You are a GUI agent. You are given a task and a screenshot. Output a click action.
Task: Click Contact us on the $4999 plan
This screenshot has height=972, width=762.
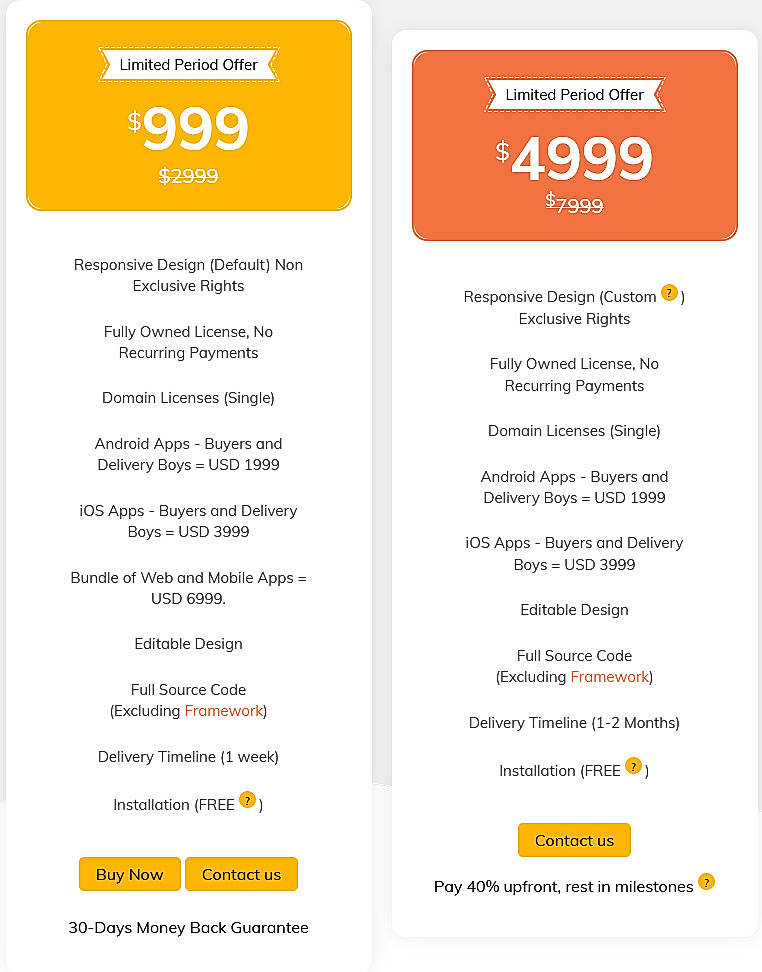click(x=574, y=840)
